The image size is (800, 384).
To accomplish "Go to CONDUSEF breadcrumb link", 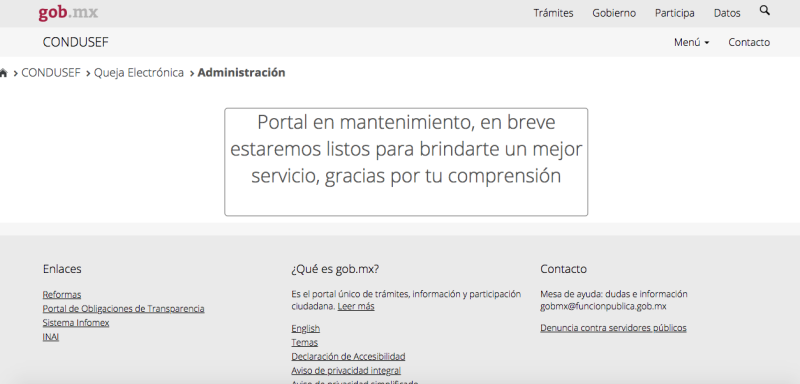I will 51,73.
